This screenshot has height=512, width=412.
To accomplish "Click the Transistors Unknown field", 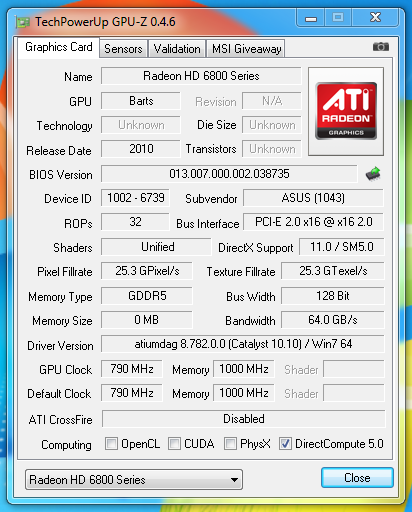I will pos(272,149).
